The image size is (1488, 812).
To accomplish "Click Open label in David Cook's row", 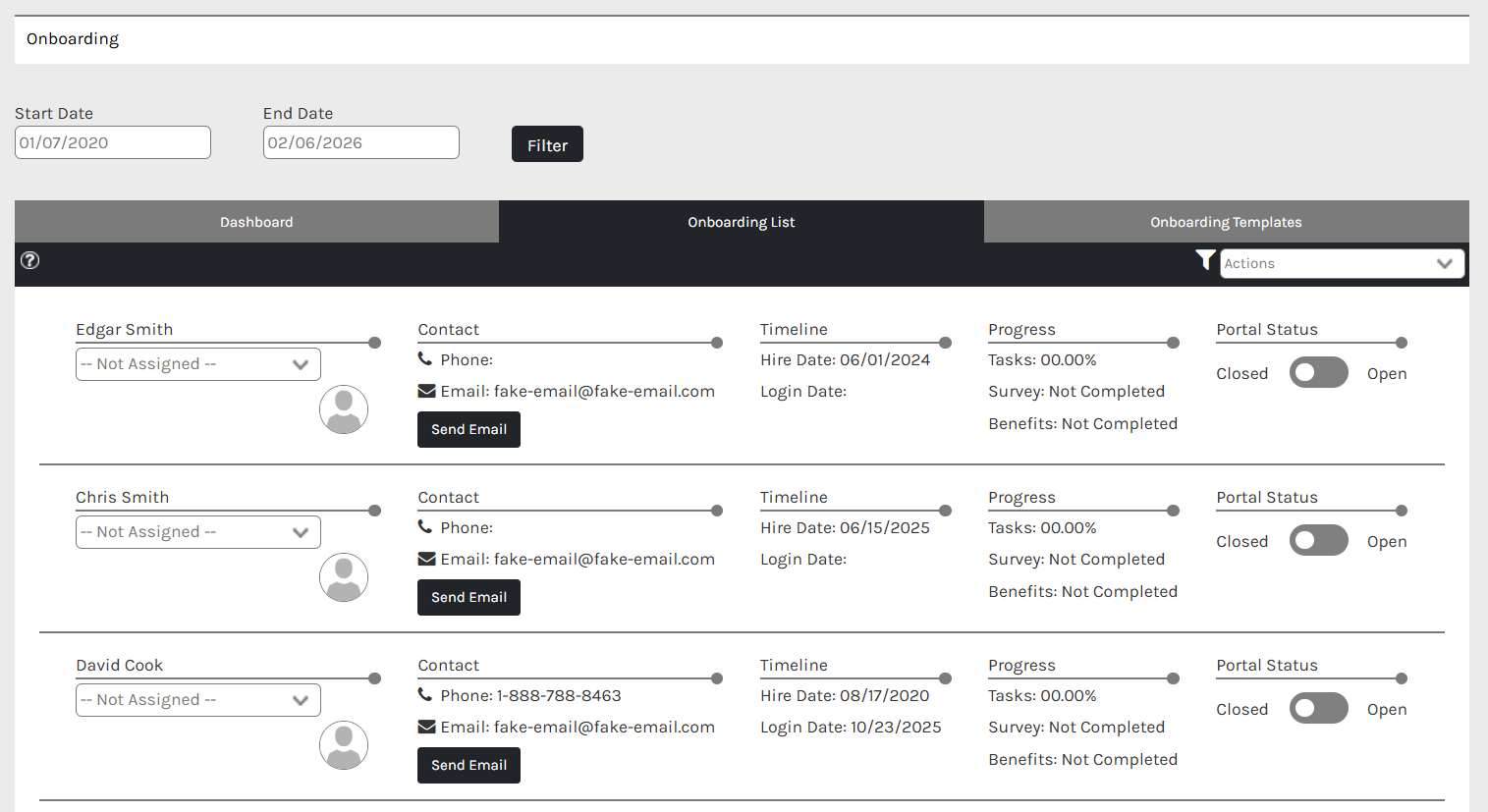I will (1387, 709).
